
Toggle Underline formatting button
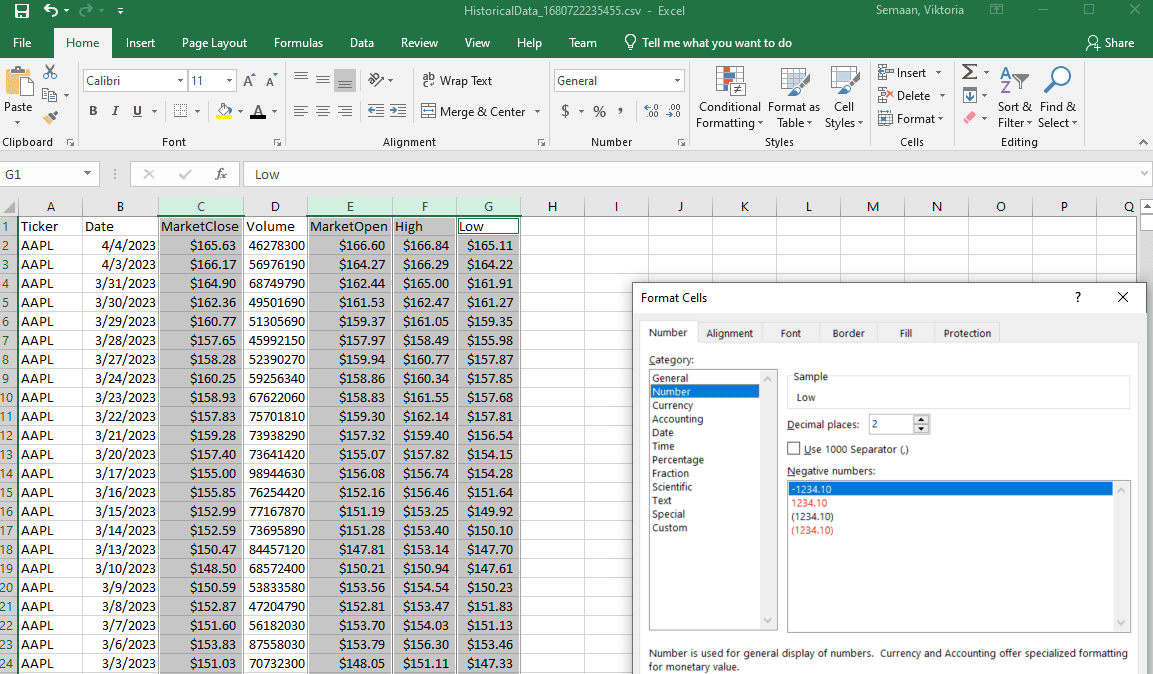(x=137, y=111)
